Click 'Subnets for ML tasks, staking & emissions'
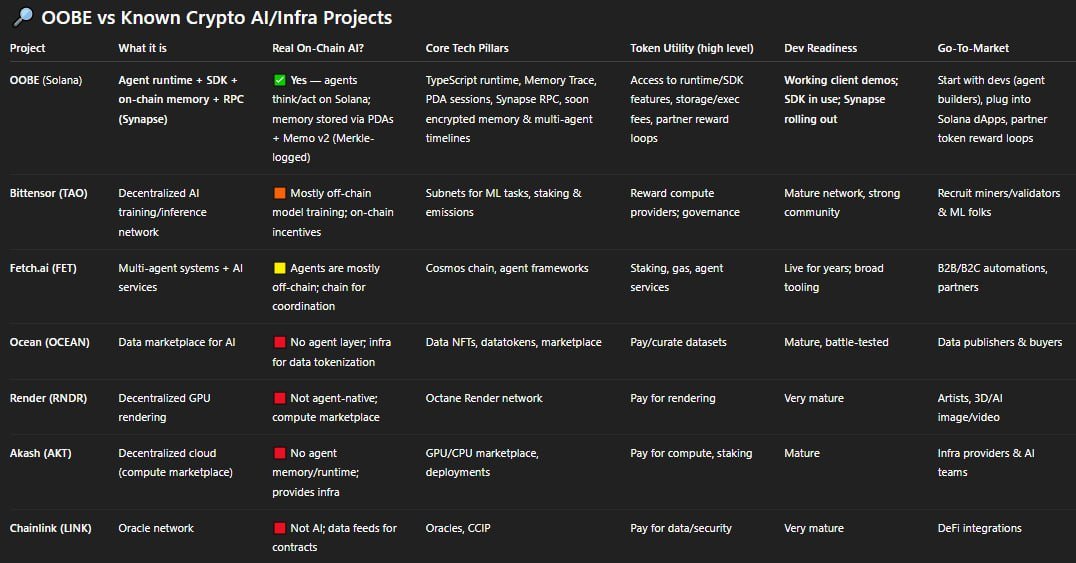This screenshot has width=1076, height=563. 504,203
